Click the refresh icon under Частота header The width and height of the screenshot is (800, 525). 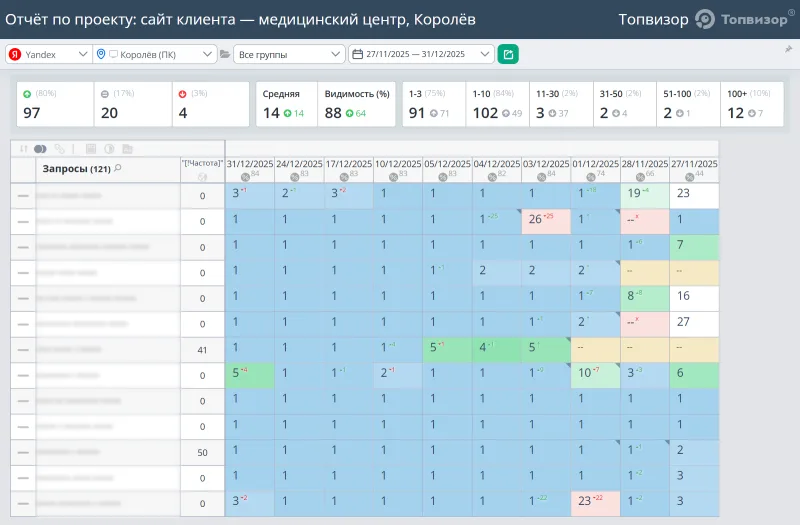202,177
